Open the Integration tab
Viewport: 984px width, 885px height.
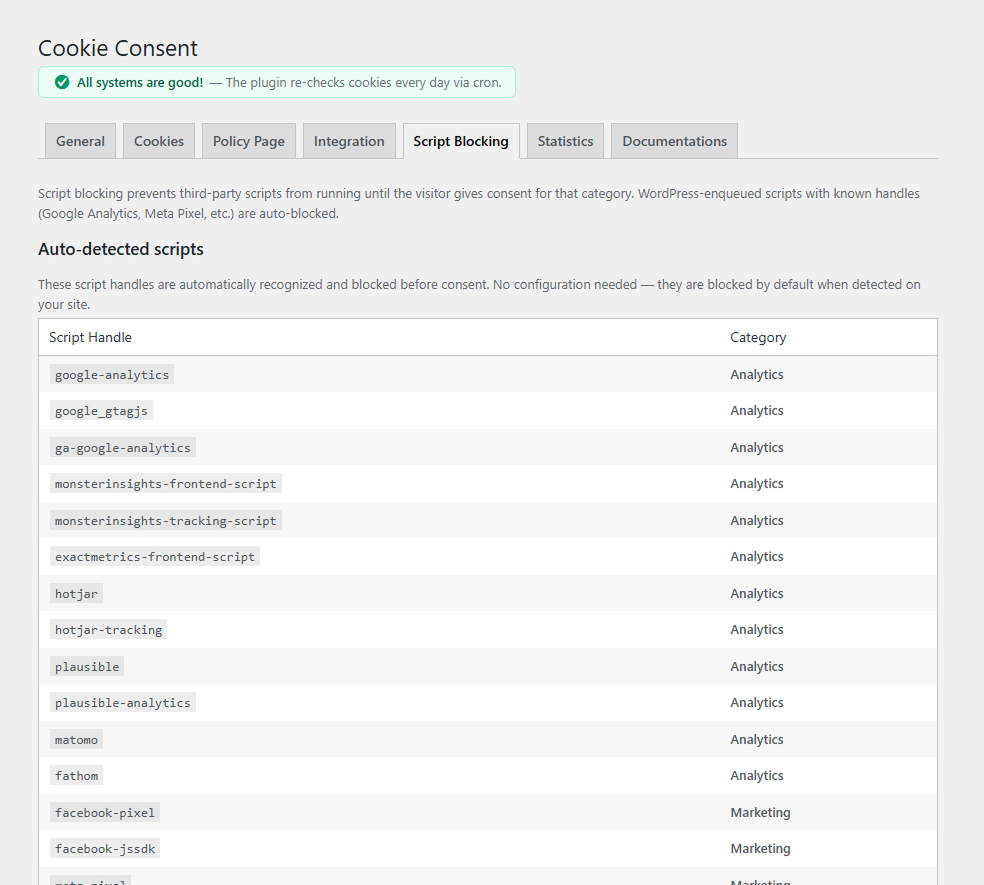(x=349, y=140)
